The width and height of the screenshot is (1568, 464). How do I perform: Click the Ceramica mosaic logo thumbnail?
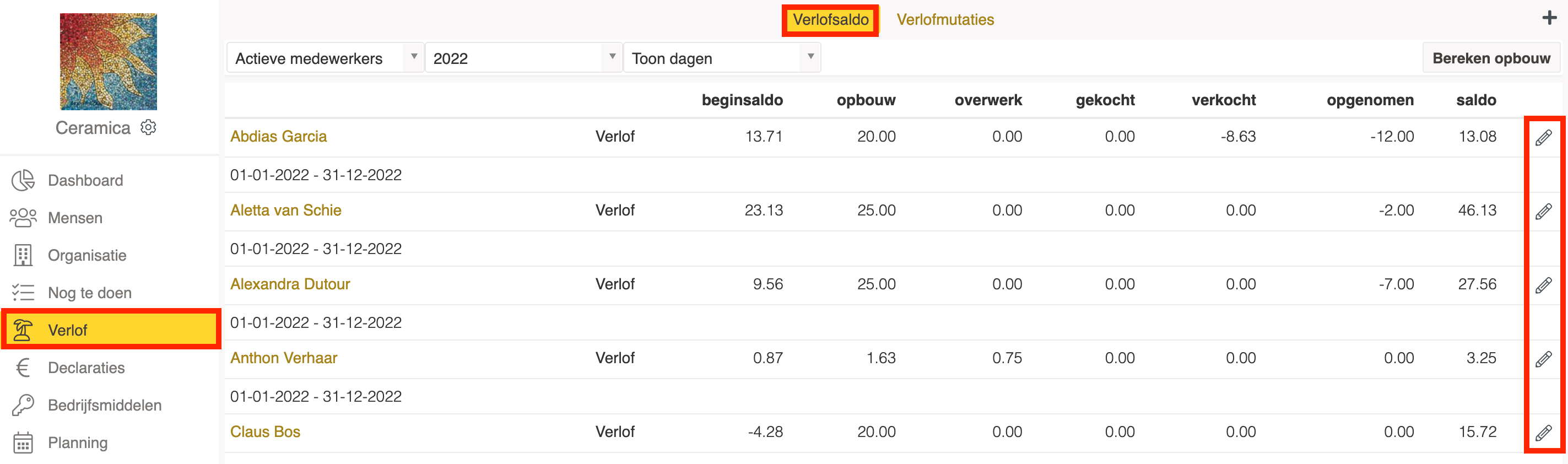pyautogui.click(x=109, y=62)
